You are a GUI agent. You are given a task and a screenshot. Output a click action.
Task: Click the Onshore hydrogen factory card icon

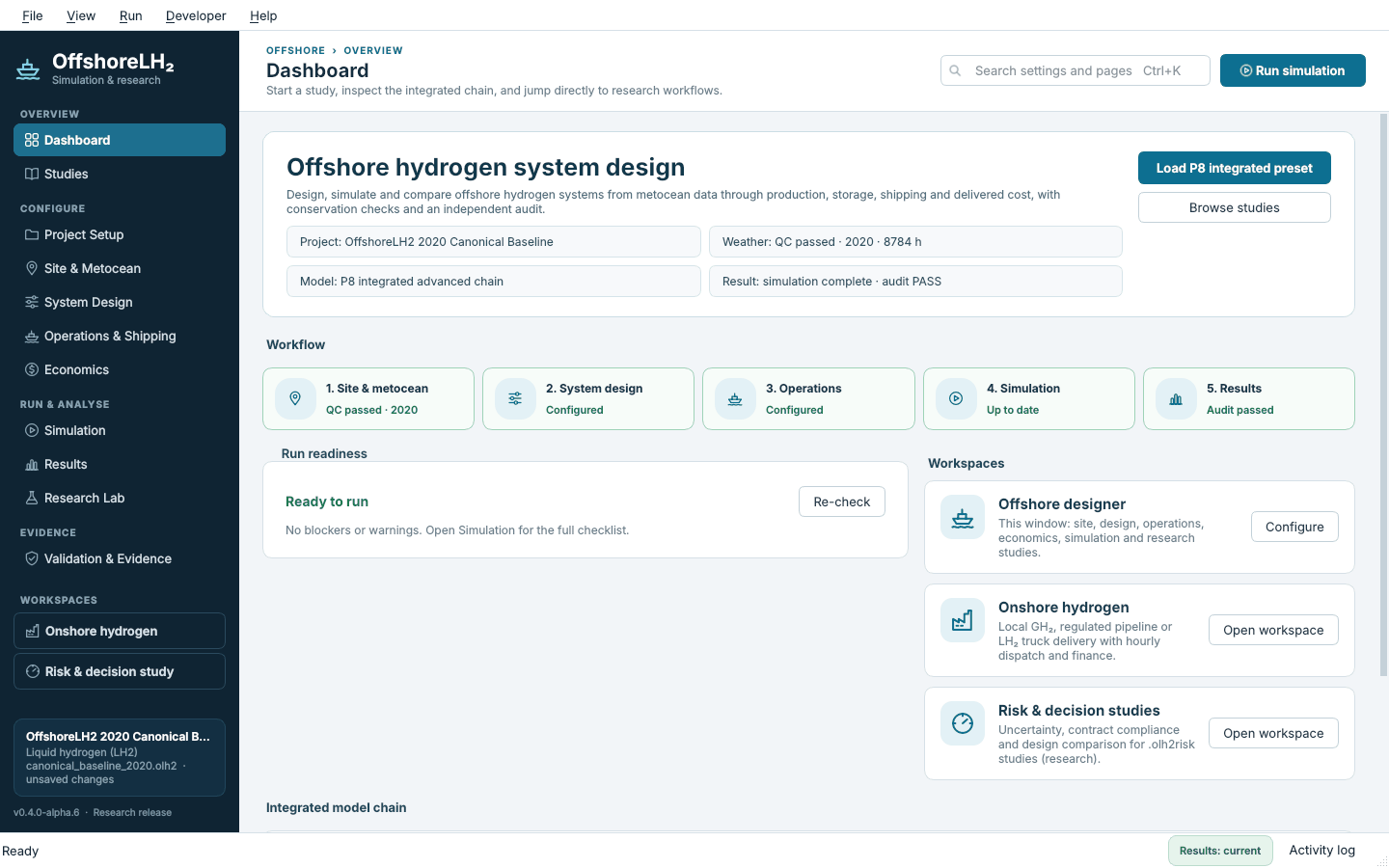963,621
